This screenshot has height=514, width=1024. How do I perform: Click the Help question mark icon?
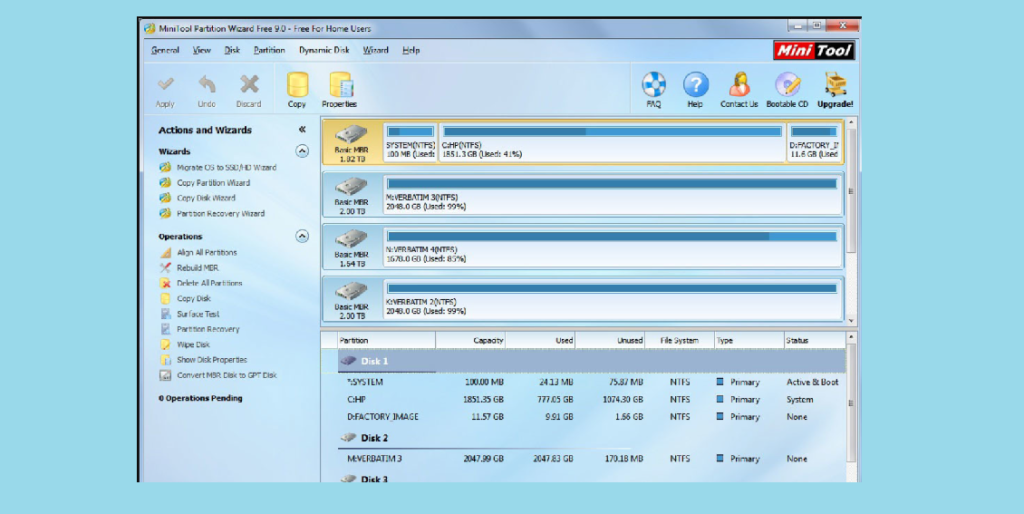coord(696,84)
